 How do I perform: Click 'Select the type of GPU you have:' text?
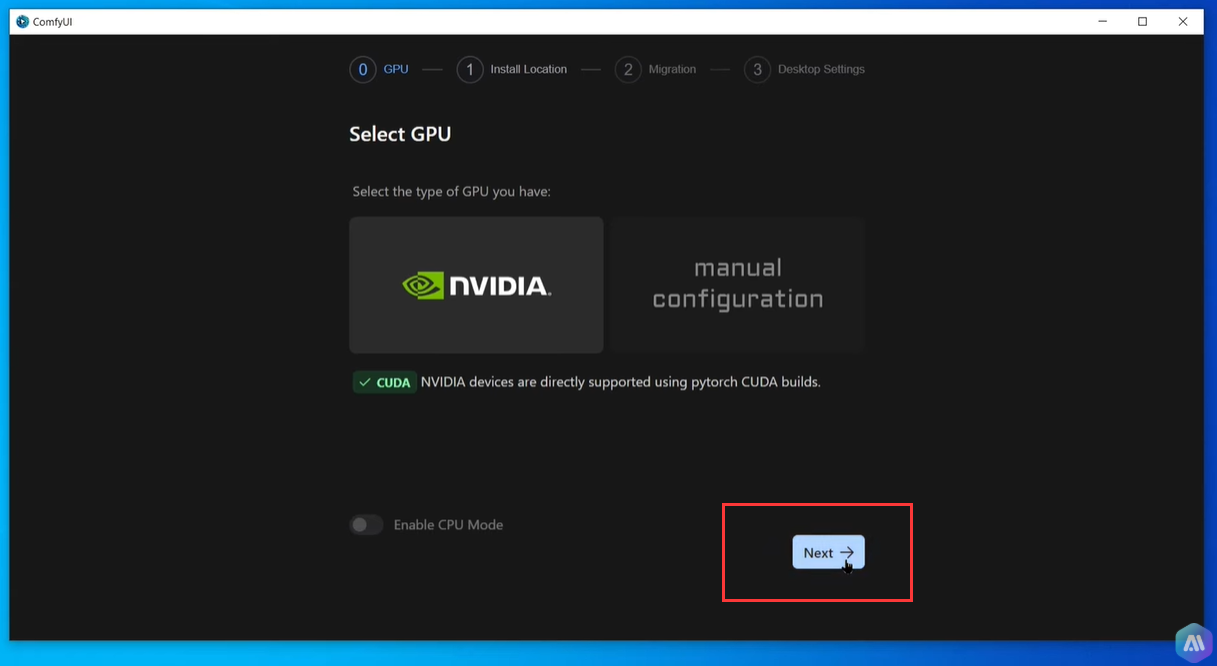[452, 191]
